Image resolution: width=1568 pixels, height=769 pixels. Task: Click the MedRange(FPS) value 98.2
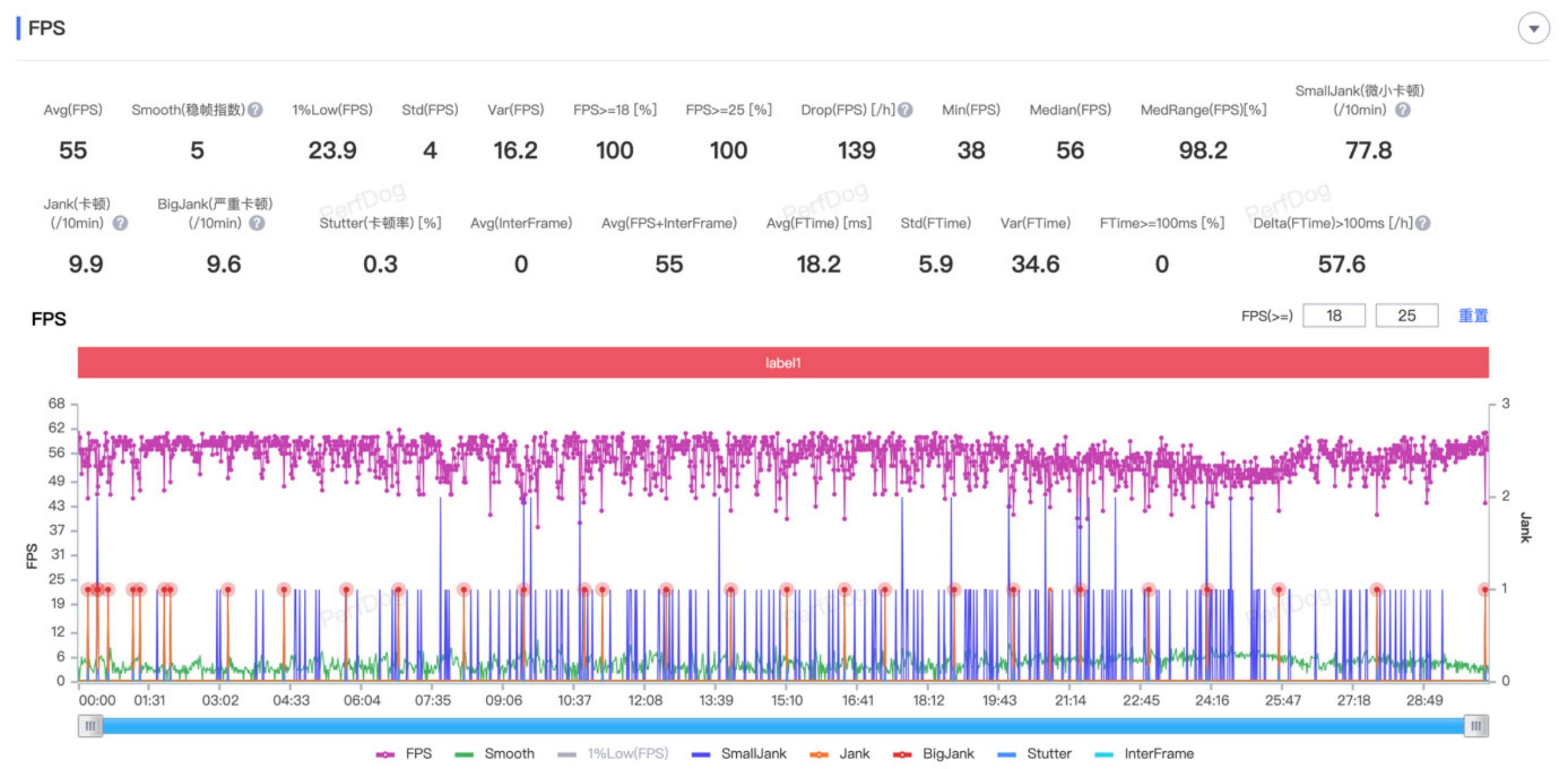pyautogui.click(x=1203, y=151)
